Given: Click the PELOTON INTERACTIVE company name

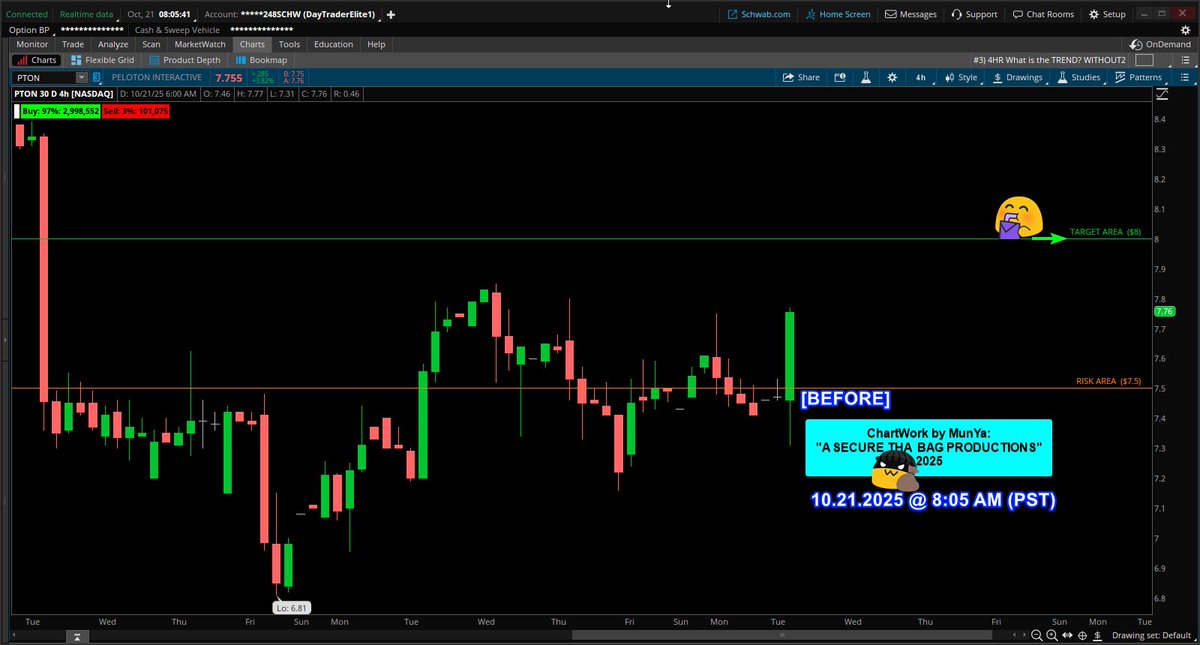Looking at the screenshot, I should click(x=158, y=77).
